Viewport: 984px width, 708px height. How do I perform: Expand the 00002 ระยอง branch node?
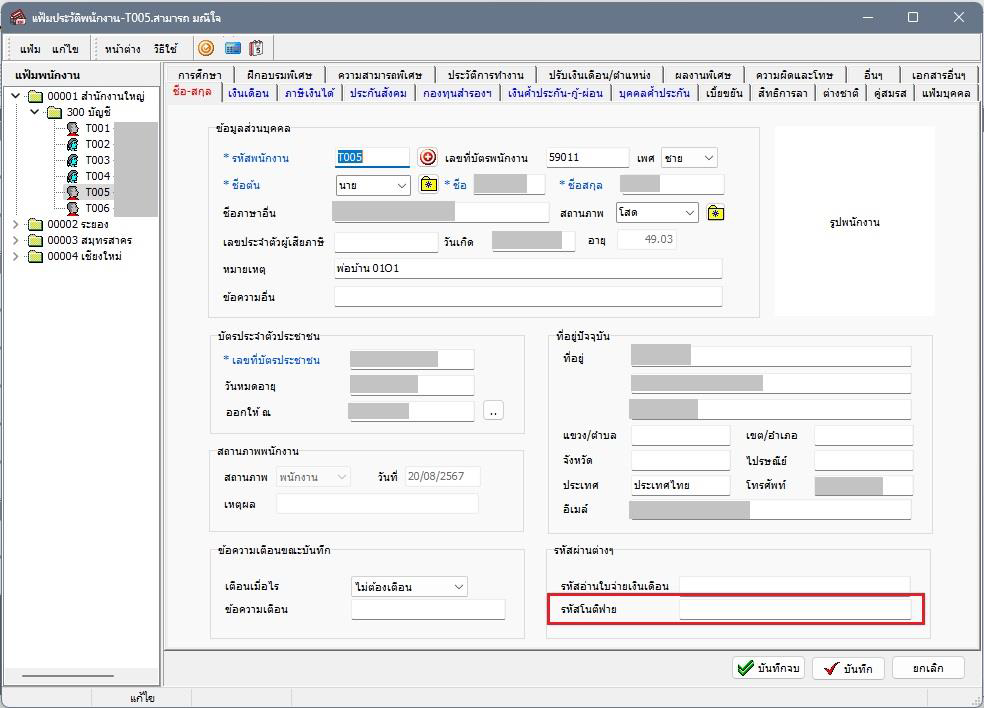click(16, 224)
